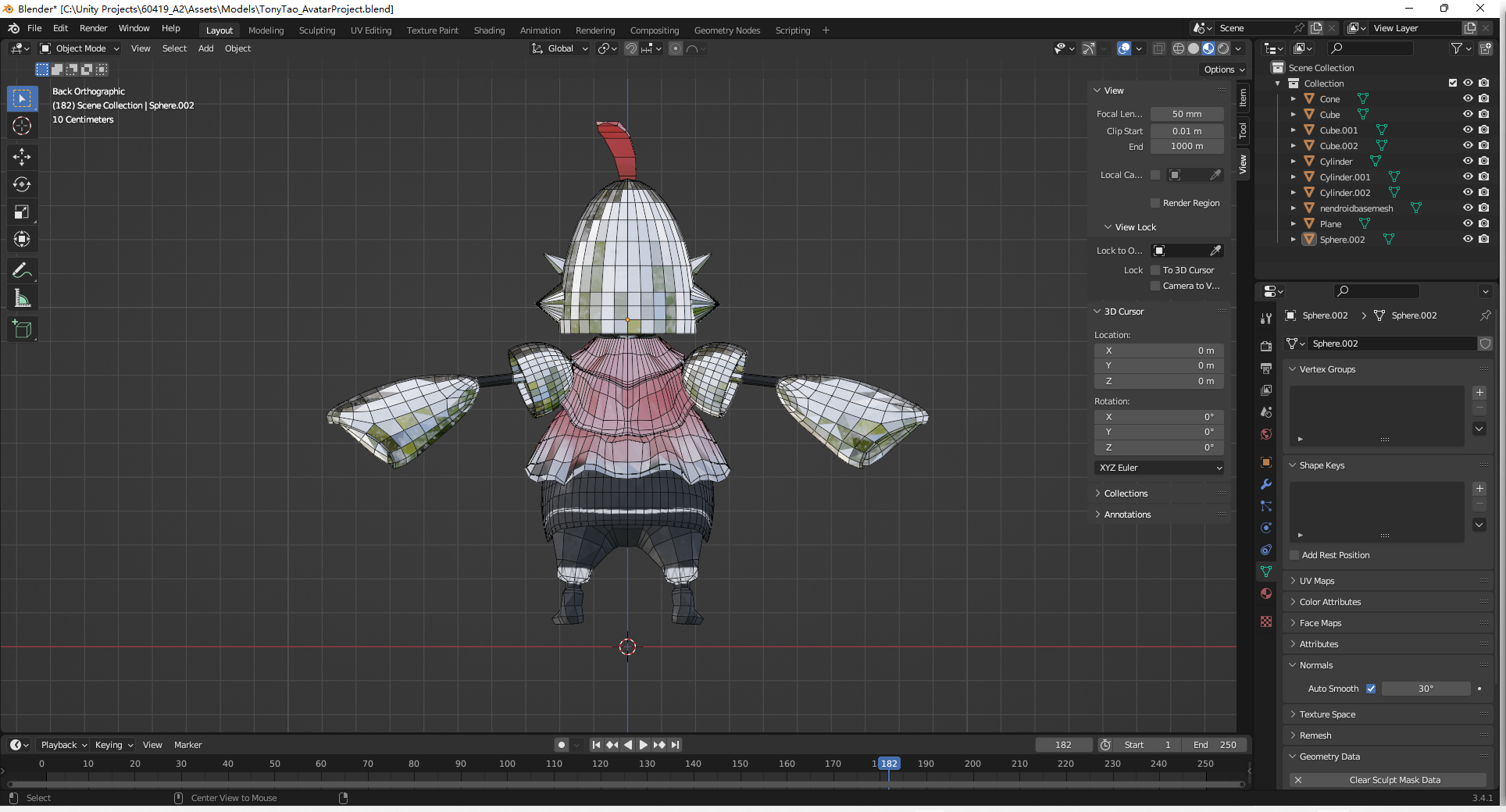
Task: Expand the UV Maps panel
Action: click(1317, 581)
